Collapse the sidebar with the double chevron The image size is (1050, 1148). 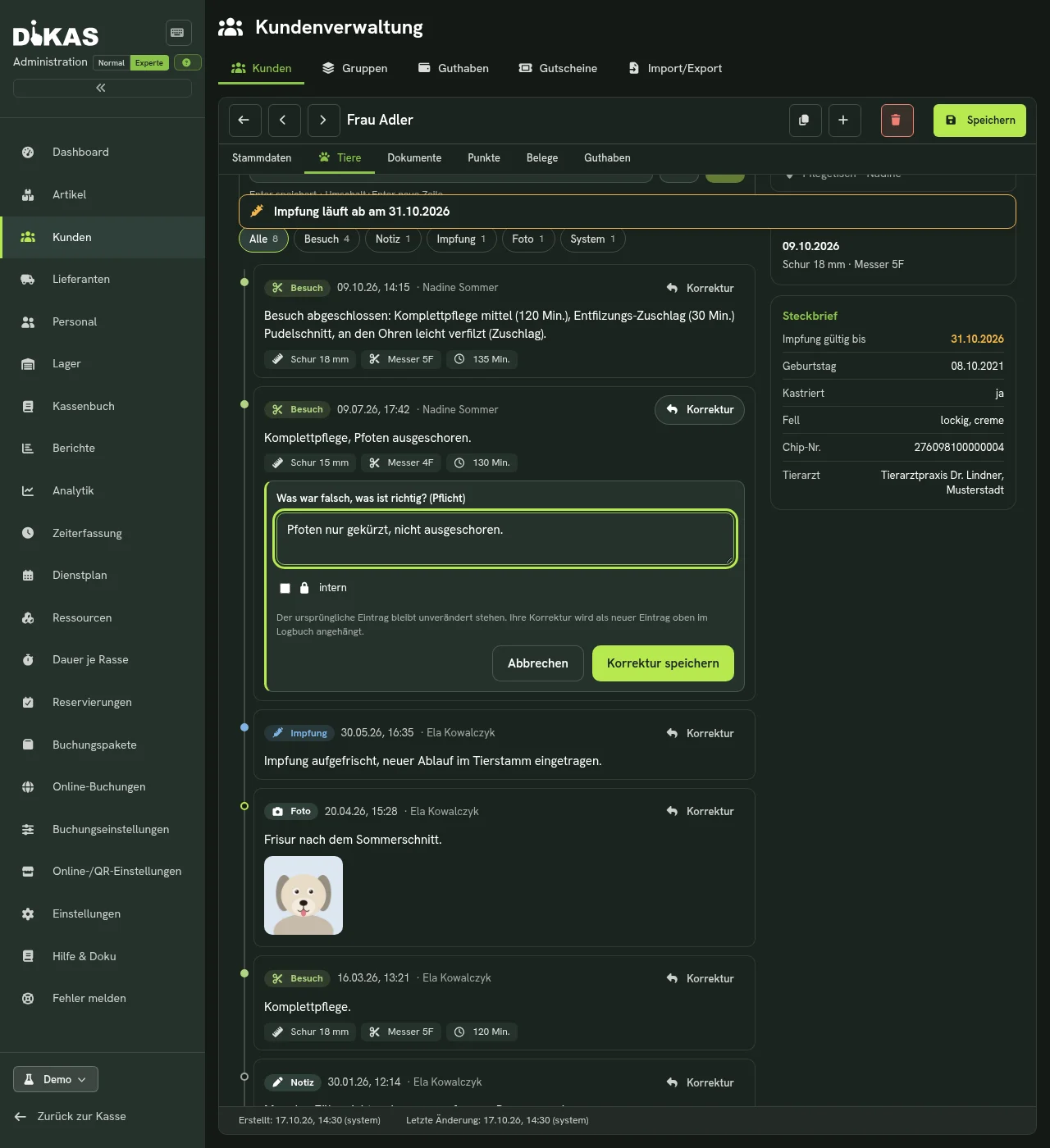coord(102,88)
